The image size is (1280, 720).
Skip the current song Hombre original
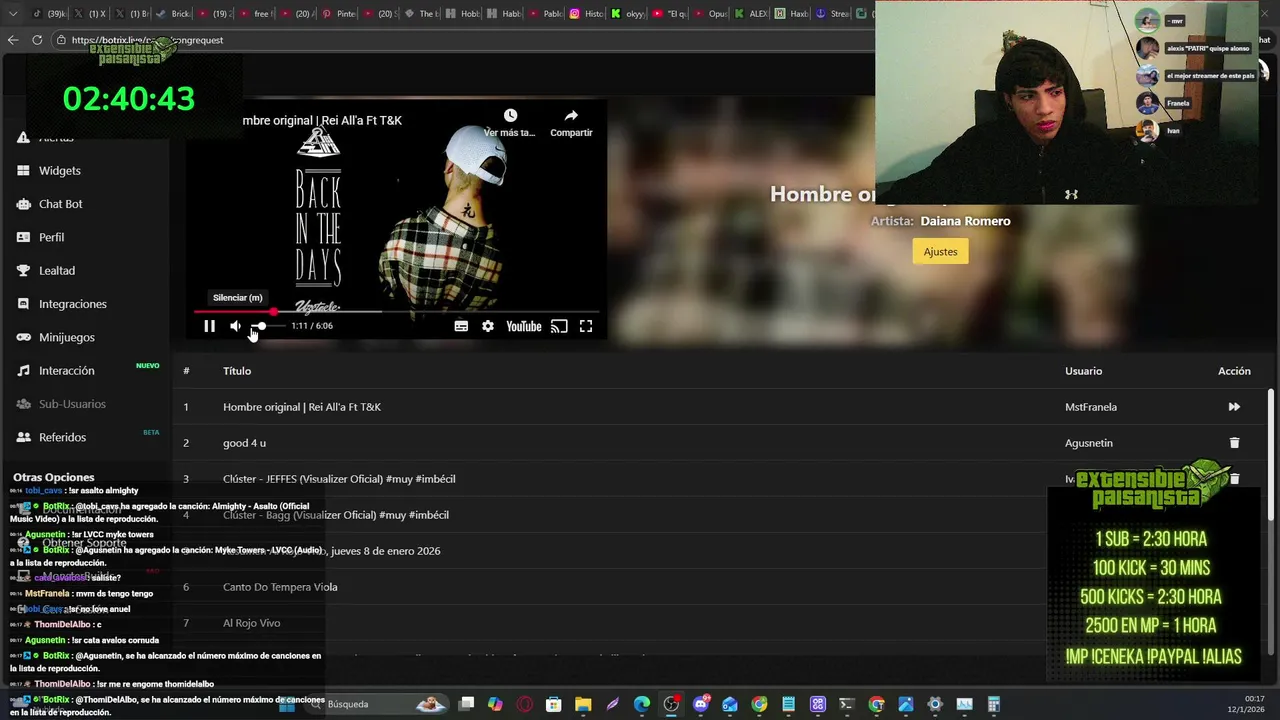coord(1234,407)
